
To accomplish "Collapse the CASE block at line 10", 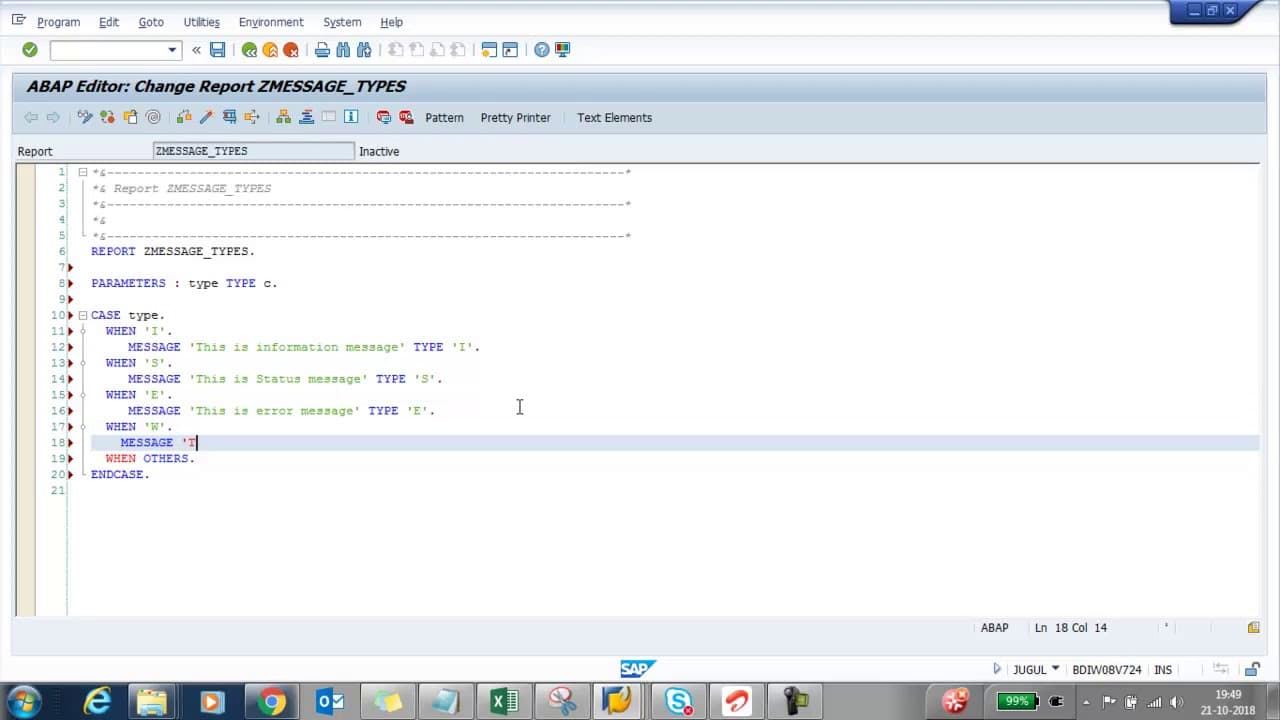I will [83, 315].
